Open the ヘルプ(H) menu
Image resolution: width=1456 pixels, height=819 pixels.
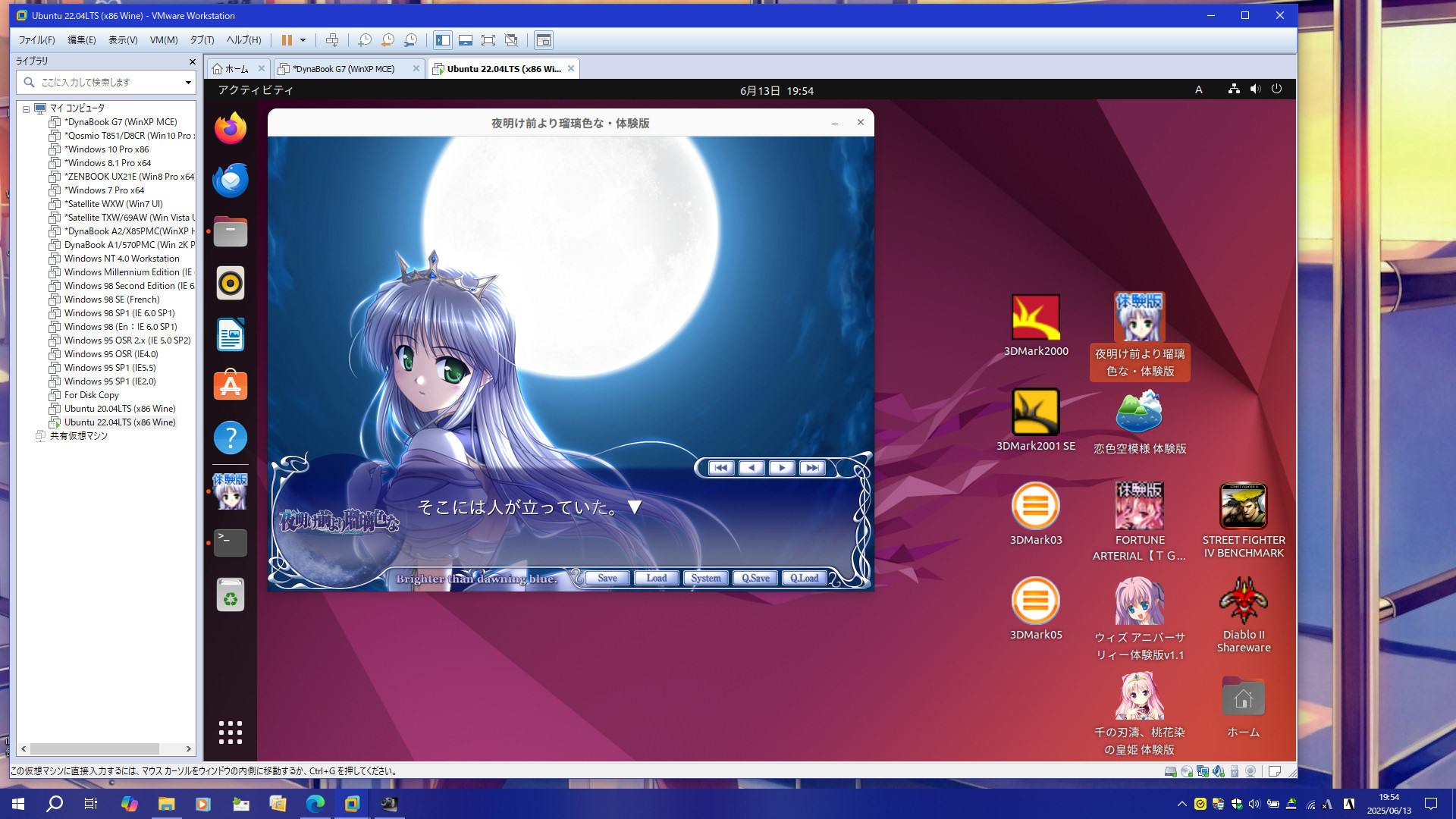243,40
